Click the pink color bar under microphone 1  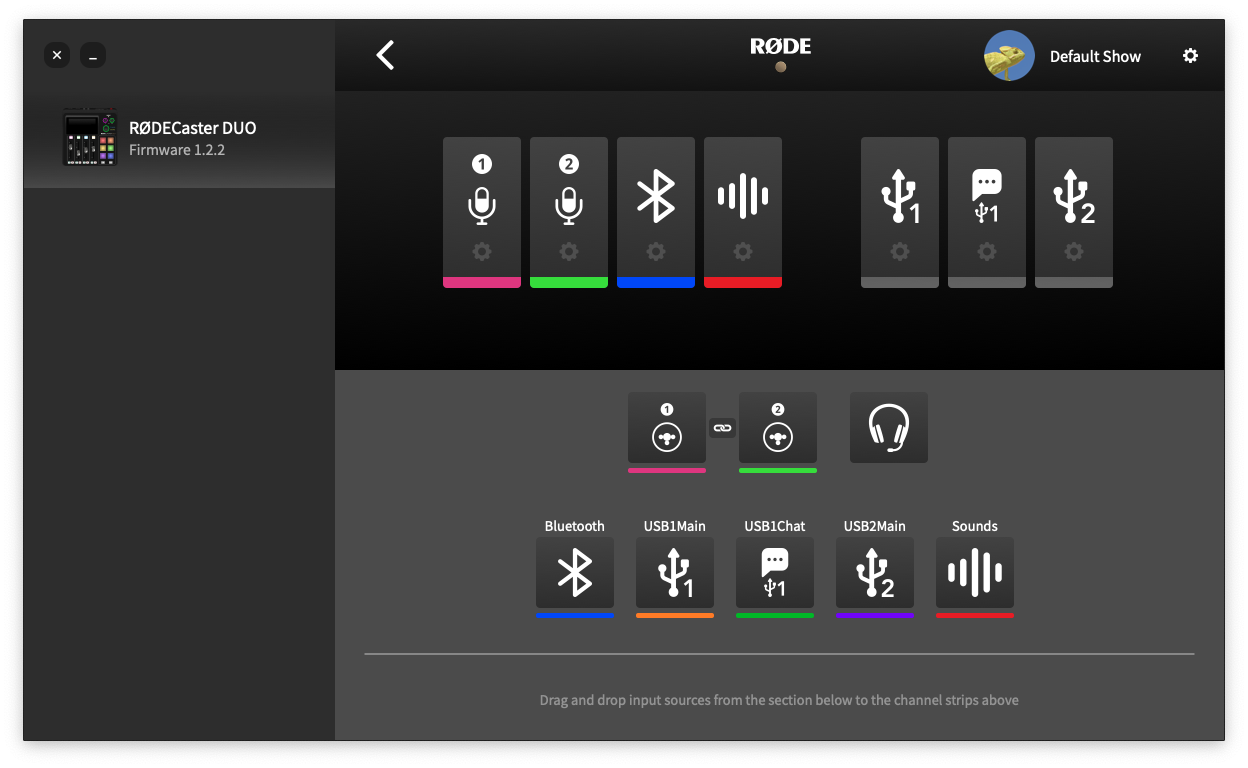click(482, 283)
